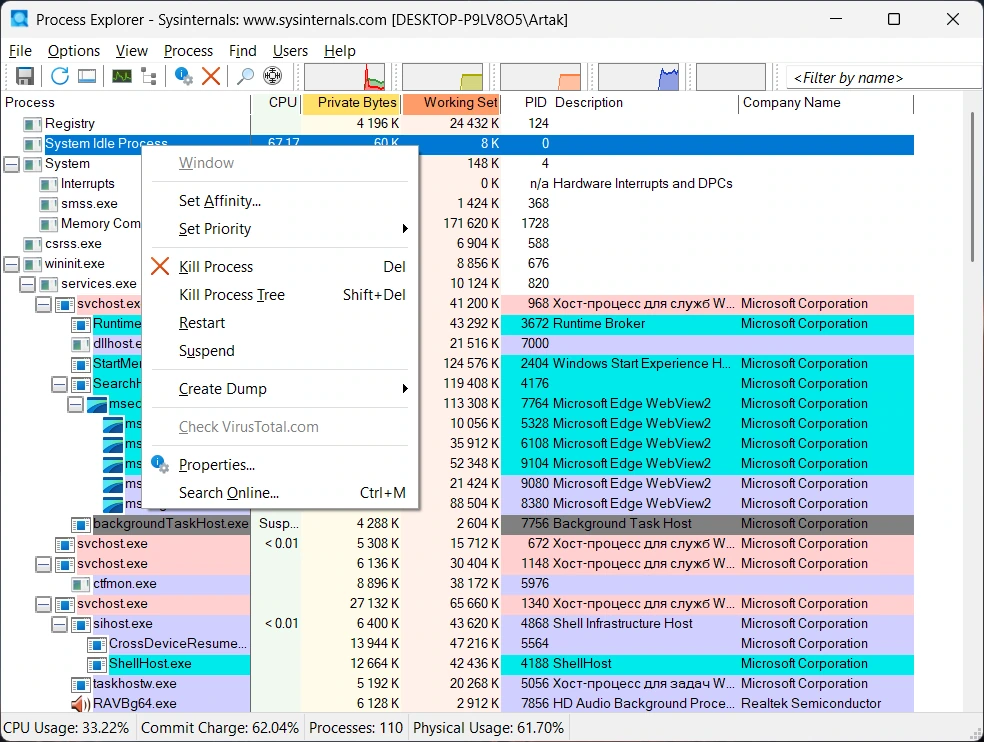Viewport: 984px width, 742px height.
Task: Click the Properties gear icon in context menu
Action: coord(160,464)
